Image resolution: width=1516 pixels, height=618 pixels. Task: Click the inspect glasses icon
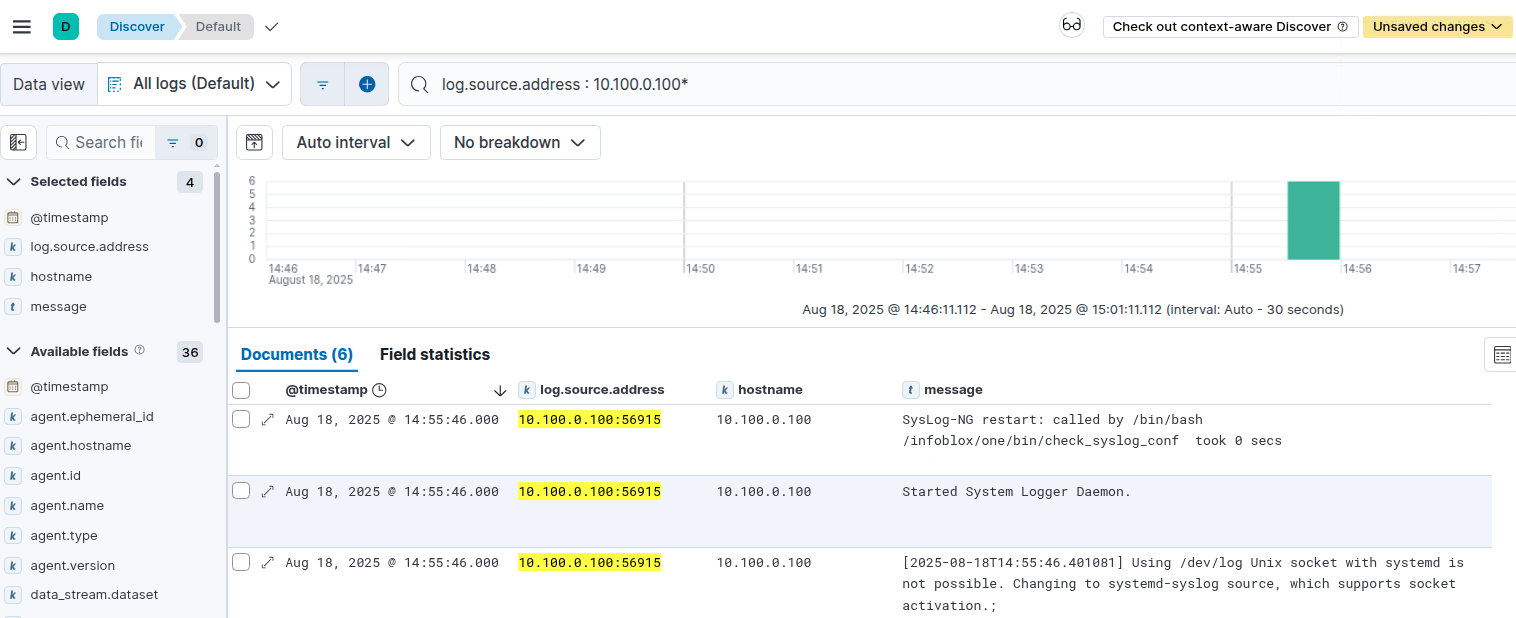pos(1072,26)
